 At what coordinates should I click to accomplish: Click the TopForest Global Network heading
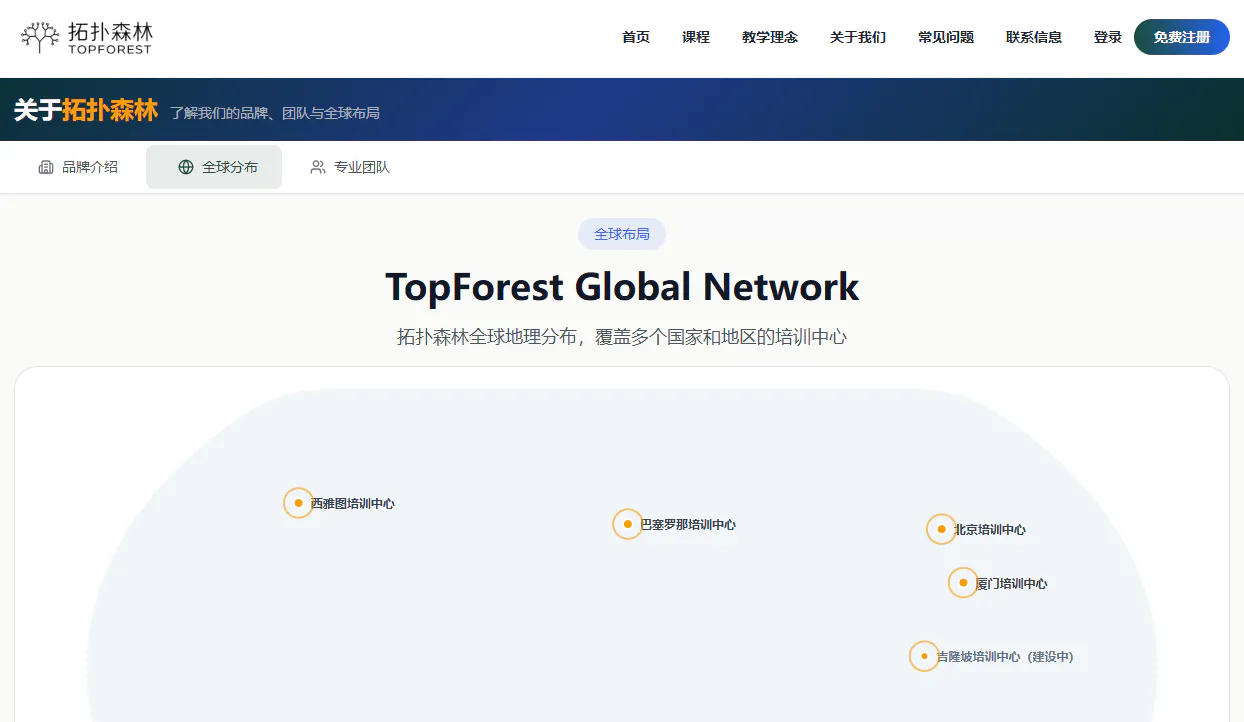point(622,287)
